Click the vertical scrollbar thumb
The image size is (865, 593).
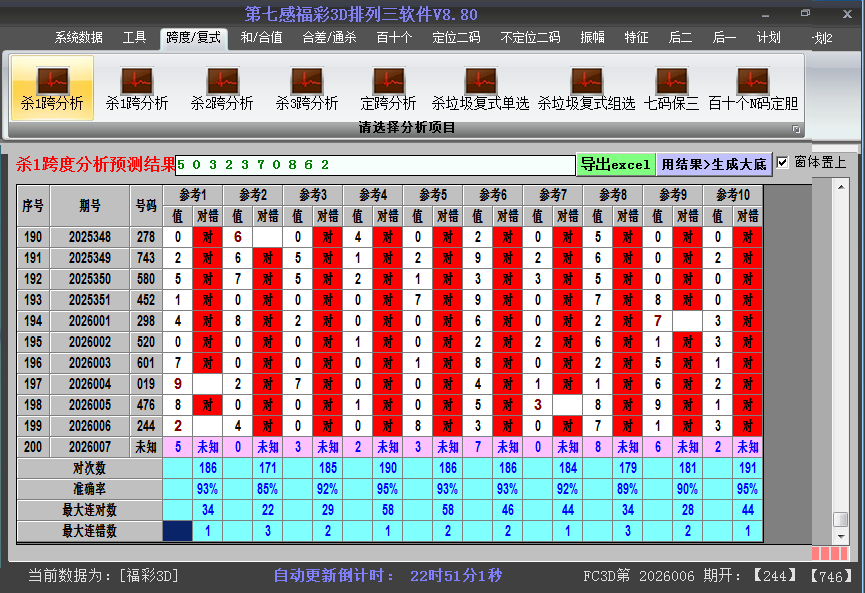point(841,520)
